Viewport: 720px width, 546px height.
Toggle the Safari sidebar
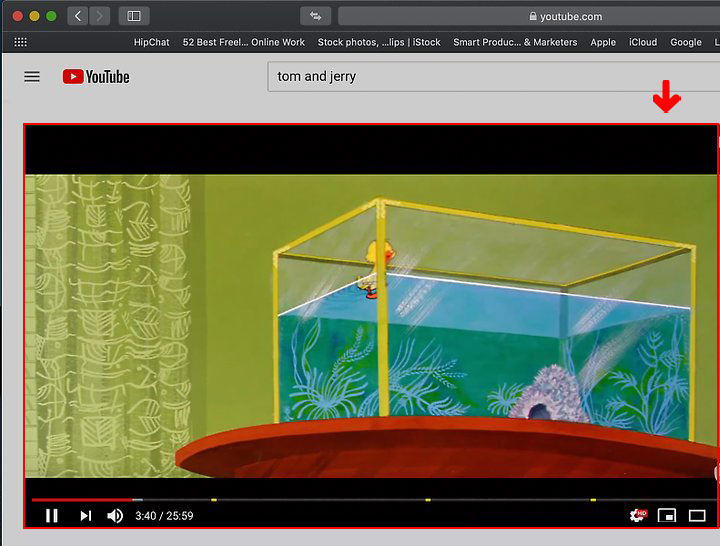tap(134, 16)
